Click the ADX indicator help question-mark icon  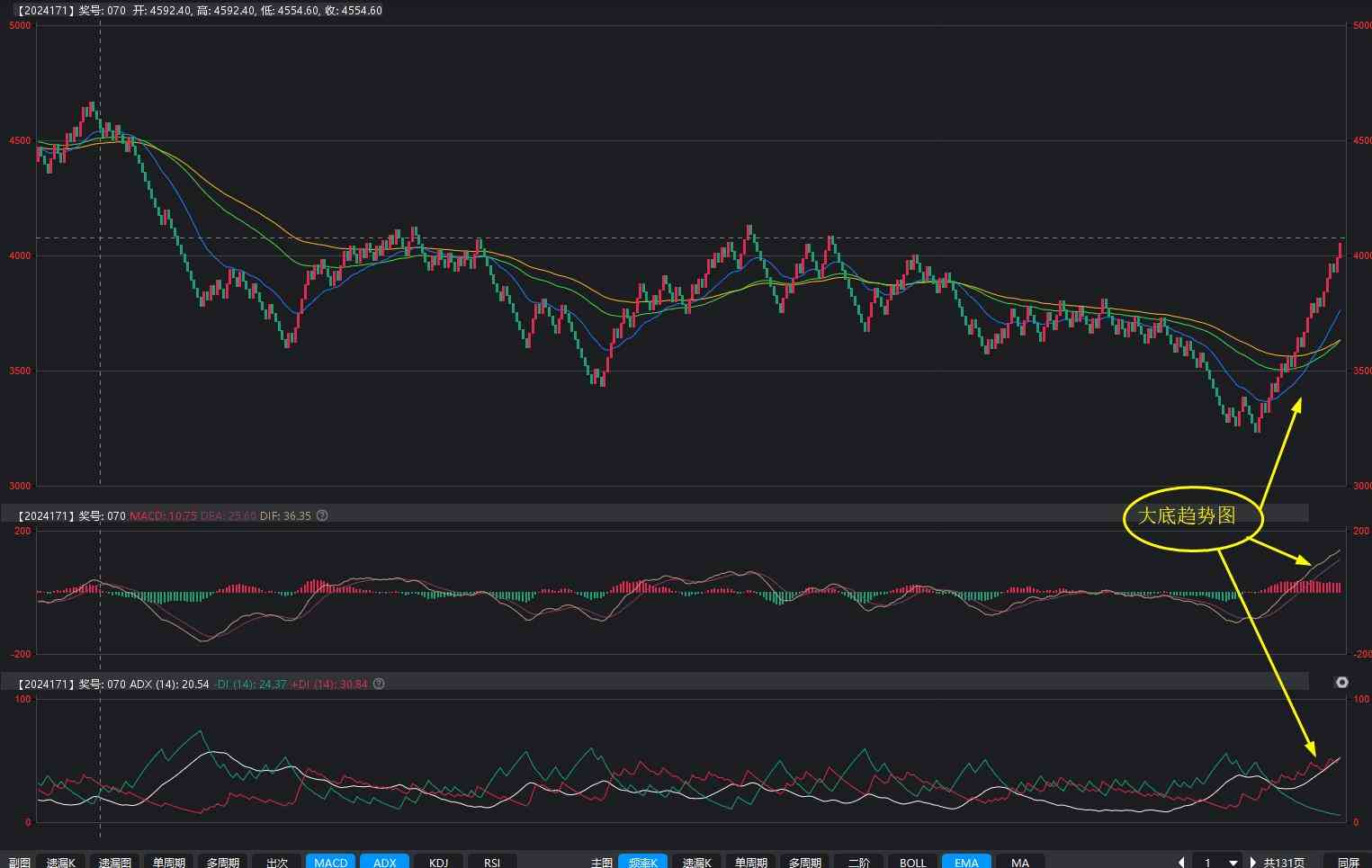tap(379, 684)
